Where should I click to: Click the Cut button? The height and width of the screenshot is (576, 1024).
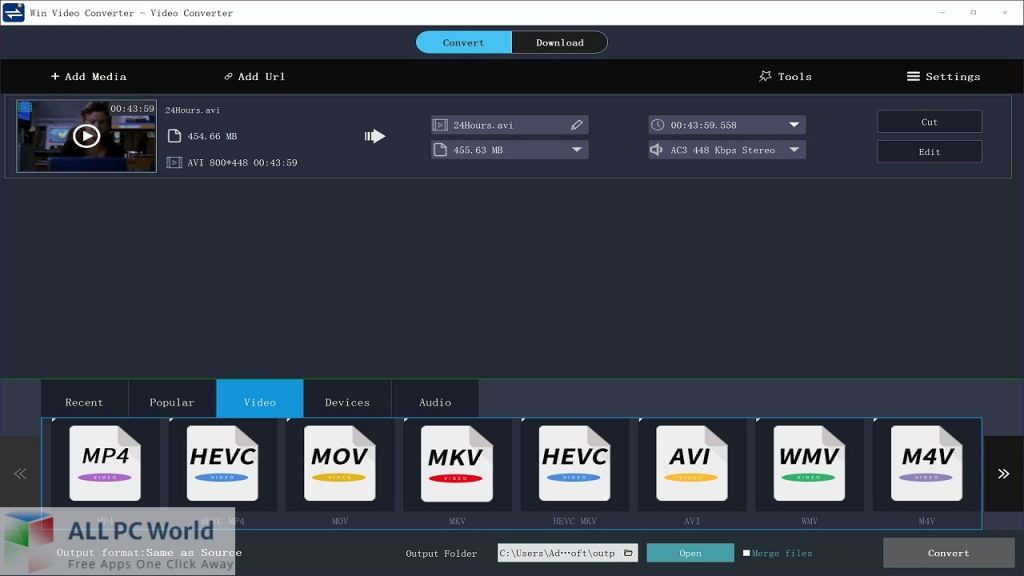pos(929,122)
